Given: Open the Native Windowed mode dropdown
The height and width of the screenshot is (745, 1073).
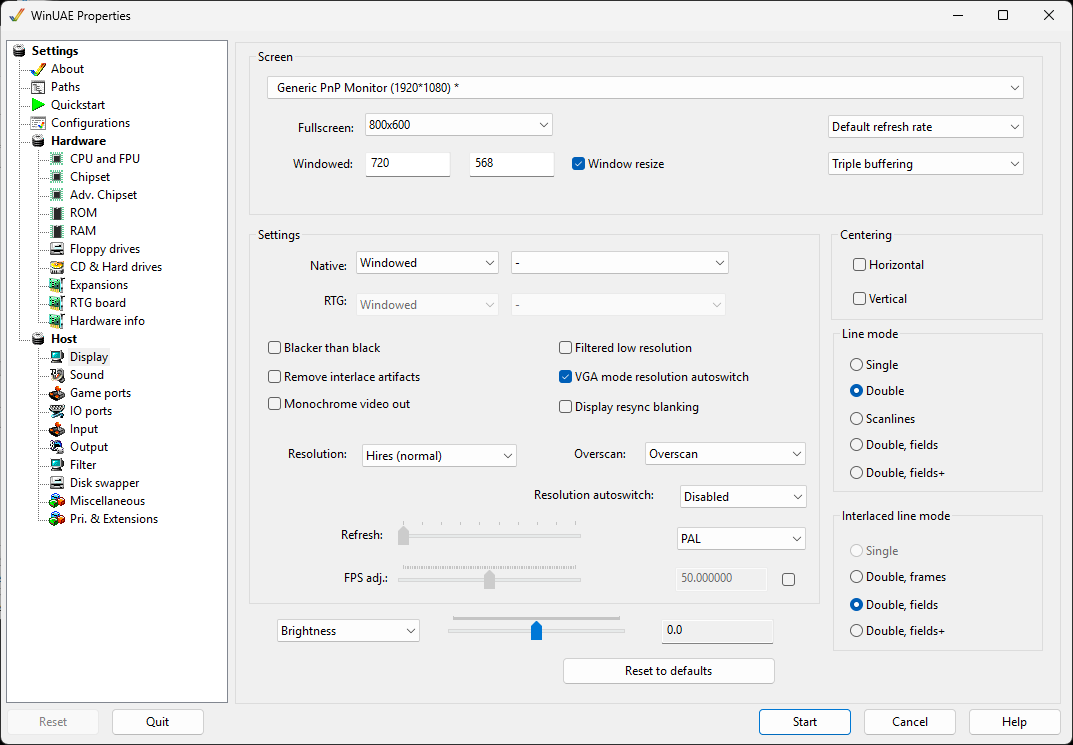Looking at the screenshot, I should point(427,263).
